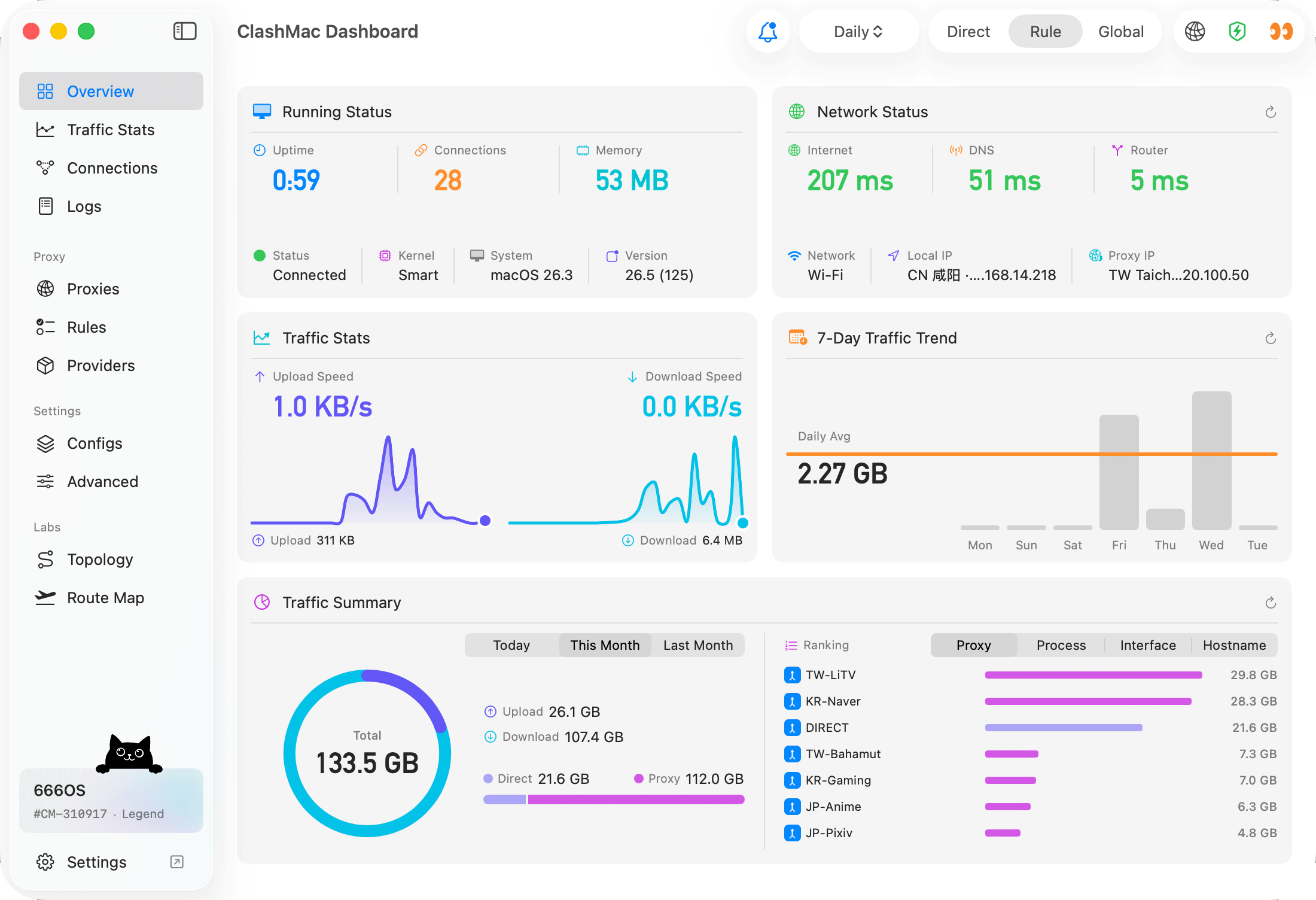Open Settings at sidebar bottom
Image resolution: width=1316 pixels, height=900 pixels.
pyautogui.click(x=111, y=862)
